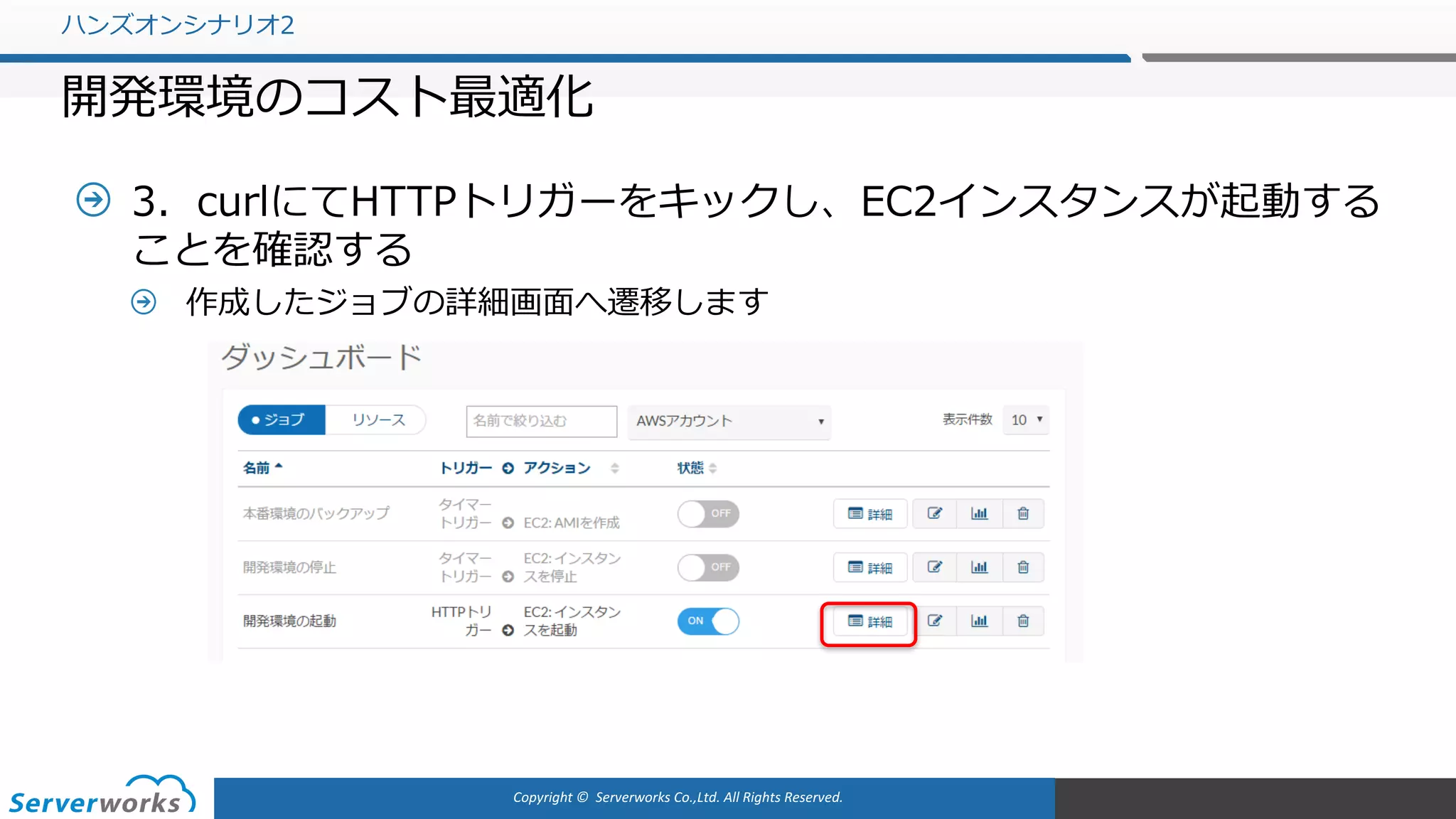Image resolution: width=1456 pixels, height=819 pixels.
Task: Open details for 本番環境のバックアップ job
Action: tap(870, 513)
